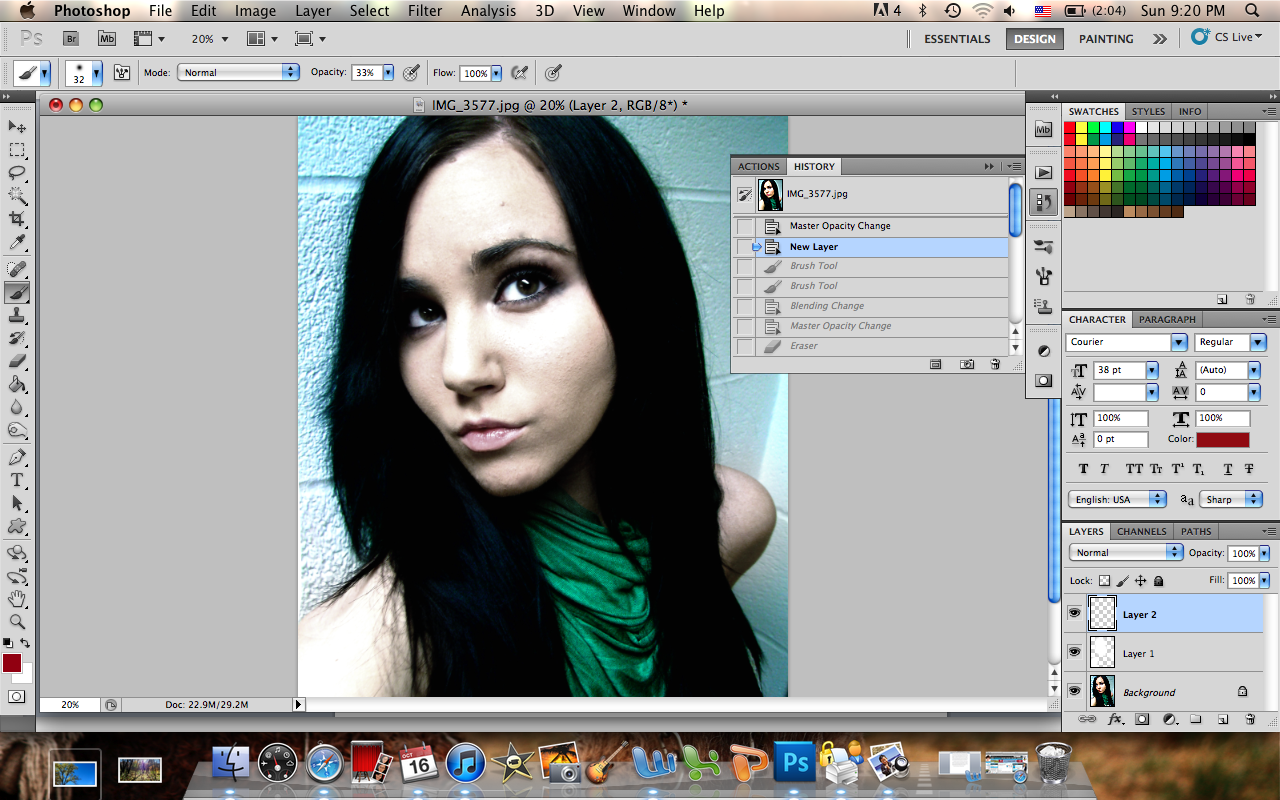
Task: Select the History Brush tool
Action: (17, 338)
